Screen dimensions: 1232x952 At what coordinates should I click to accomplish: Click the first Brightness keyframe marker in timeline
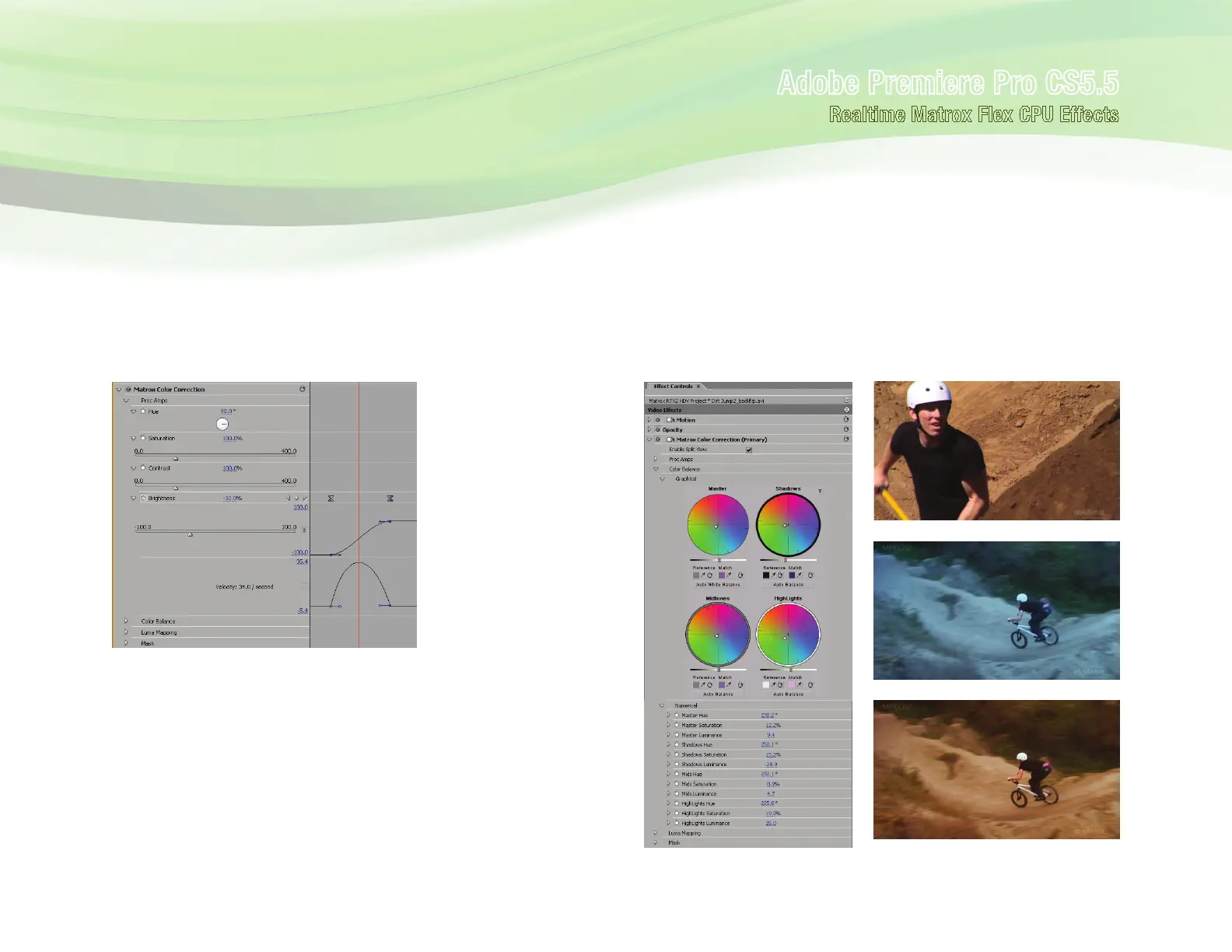click(x=331, y=498)
